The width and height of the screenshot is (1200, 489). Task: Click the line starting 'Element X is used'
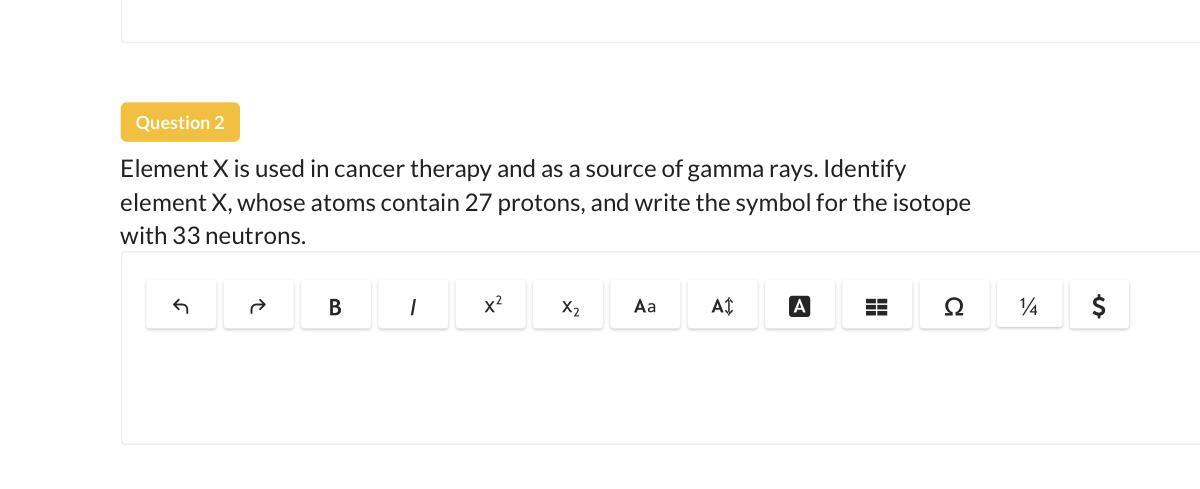pyautogui.click(x=512, y=168)
